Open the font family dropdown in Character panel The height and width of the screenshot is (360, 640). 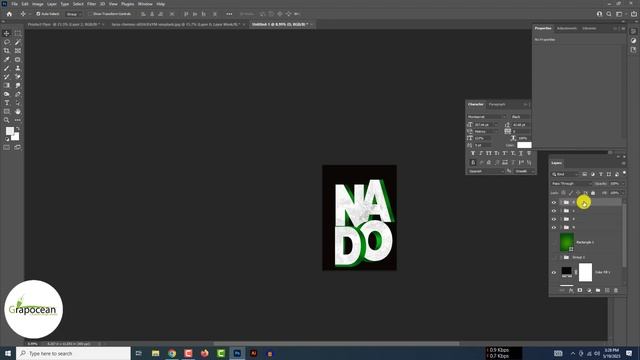pos(487,117)
